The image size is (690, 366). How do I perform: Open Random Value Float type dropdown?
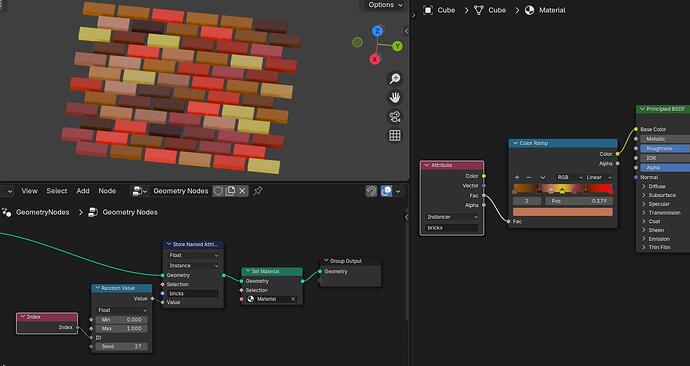pyautogui.click(x=122, y=310)
